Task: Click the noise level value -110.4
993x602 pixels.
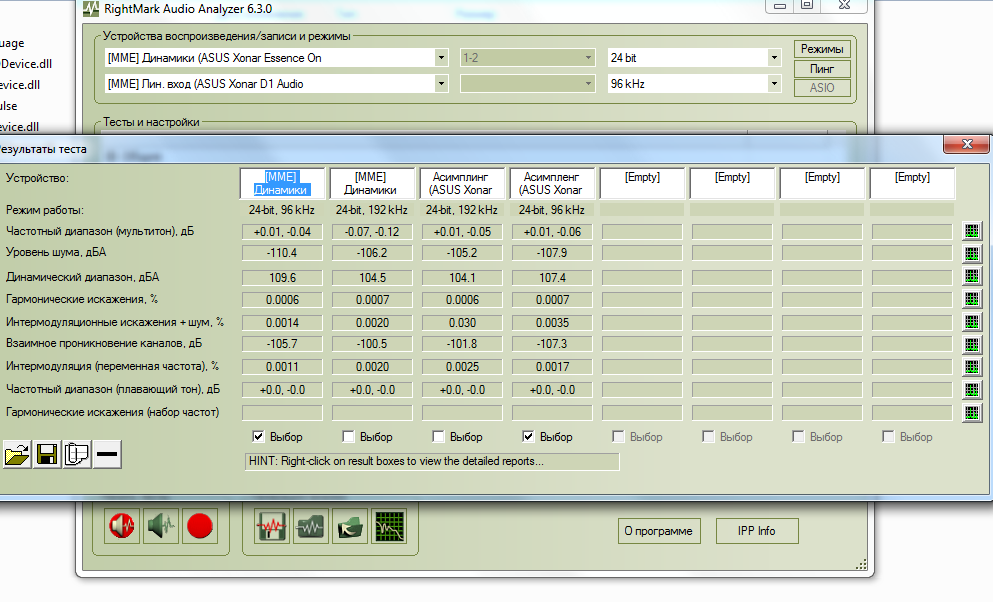Action: (x=282, y=253)
